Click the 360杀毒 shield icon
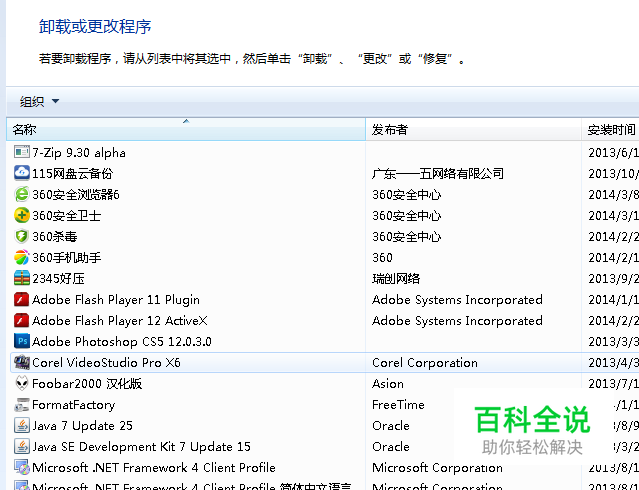The height and width of the screenshot is (490, 639). click(x=22, y=236)
